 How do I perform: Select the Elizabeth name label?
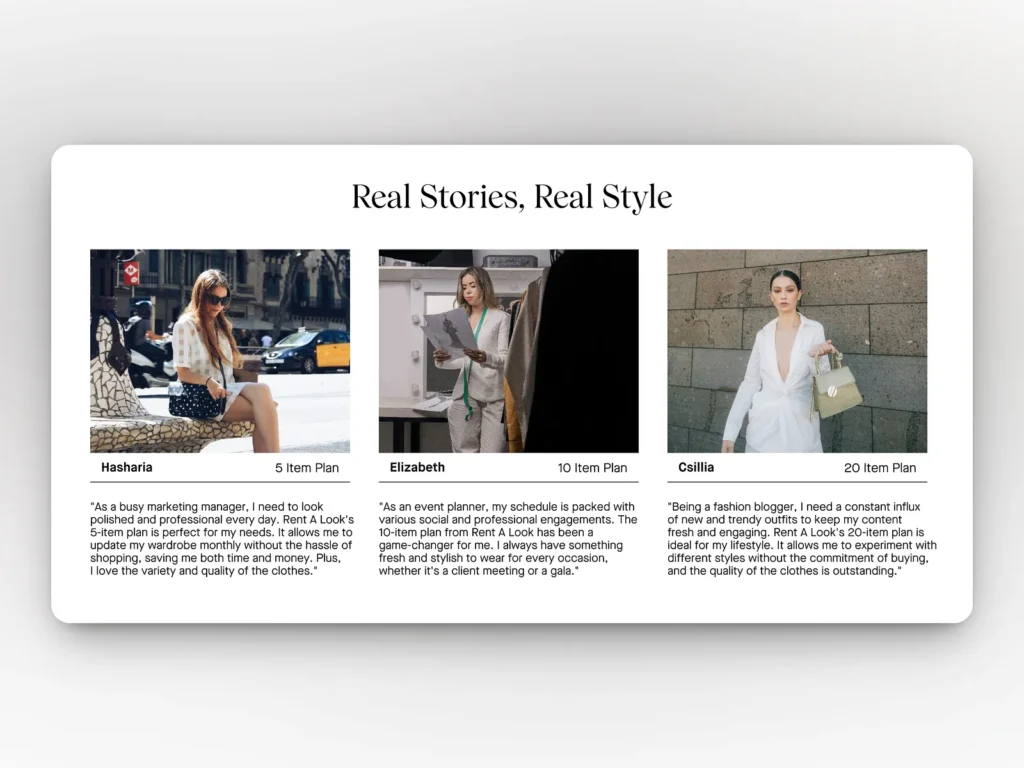tap(417, 467)
